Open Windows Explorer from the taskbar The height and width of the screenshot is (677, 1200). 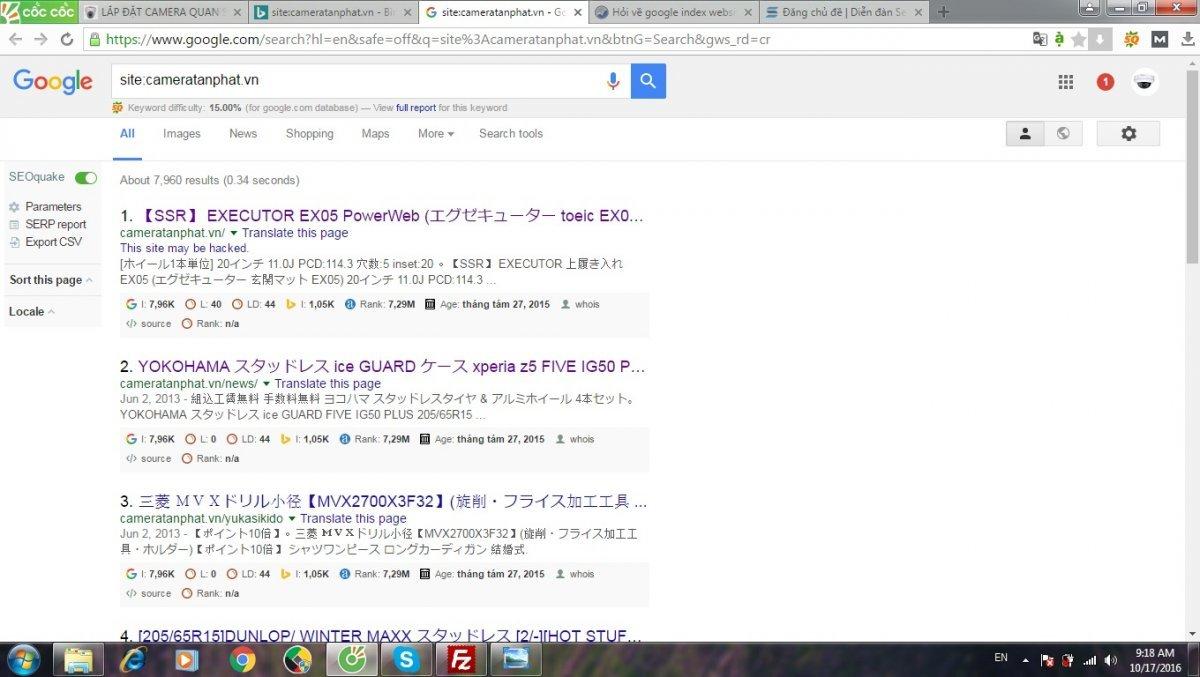pyautogui.click(x=78, y=659)
